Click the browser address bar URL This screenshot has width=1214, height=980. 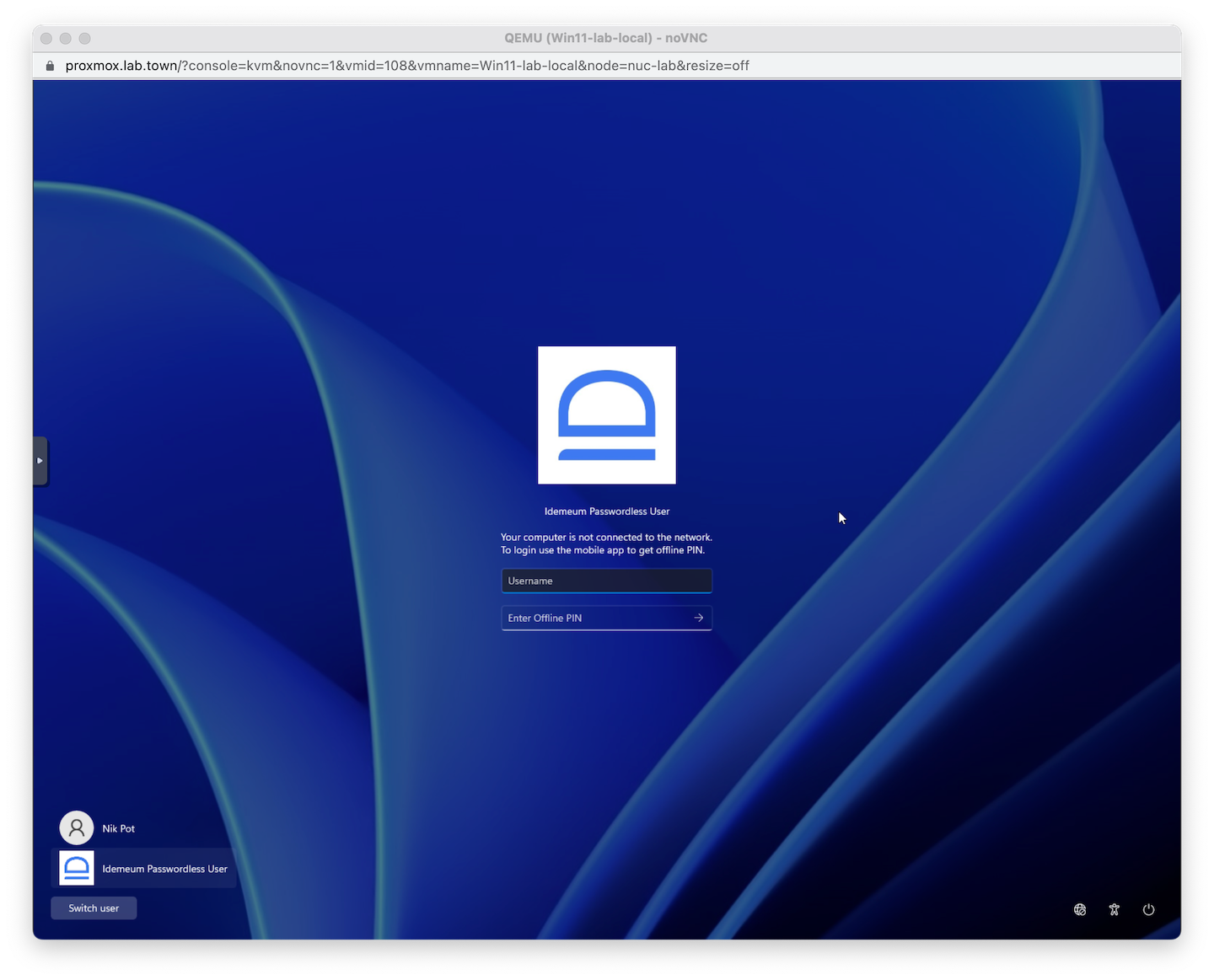pos(407,66)
